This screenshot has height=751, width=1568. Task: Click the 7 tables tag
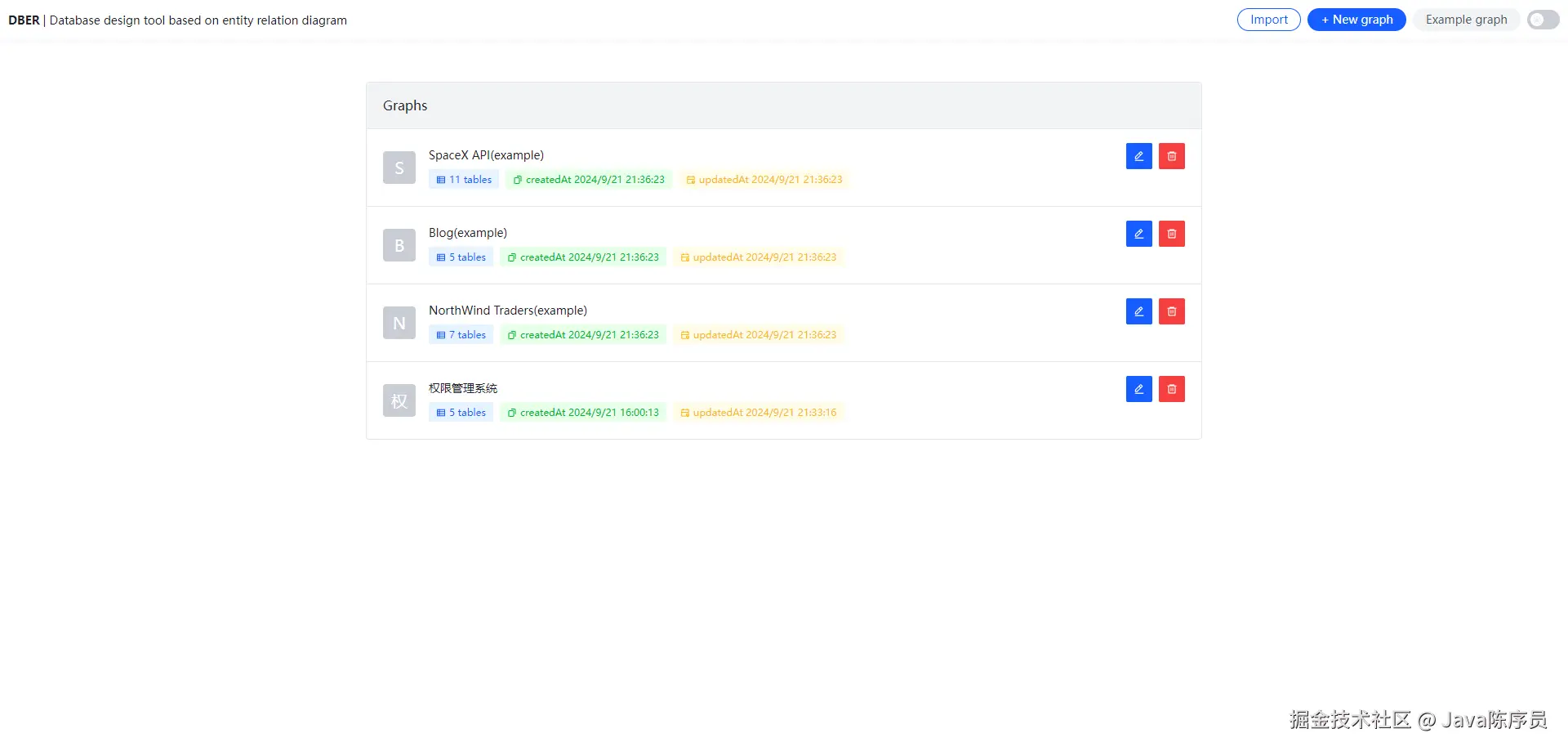click(461, 335)
